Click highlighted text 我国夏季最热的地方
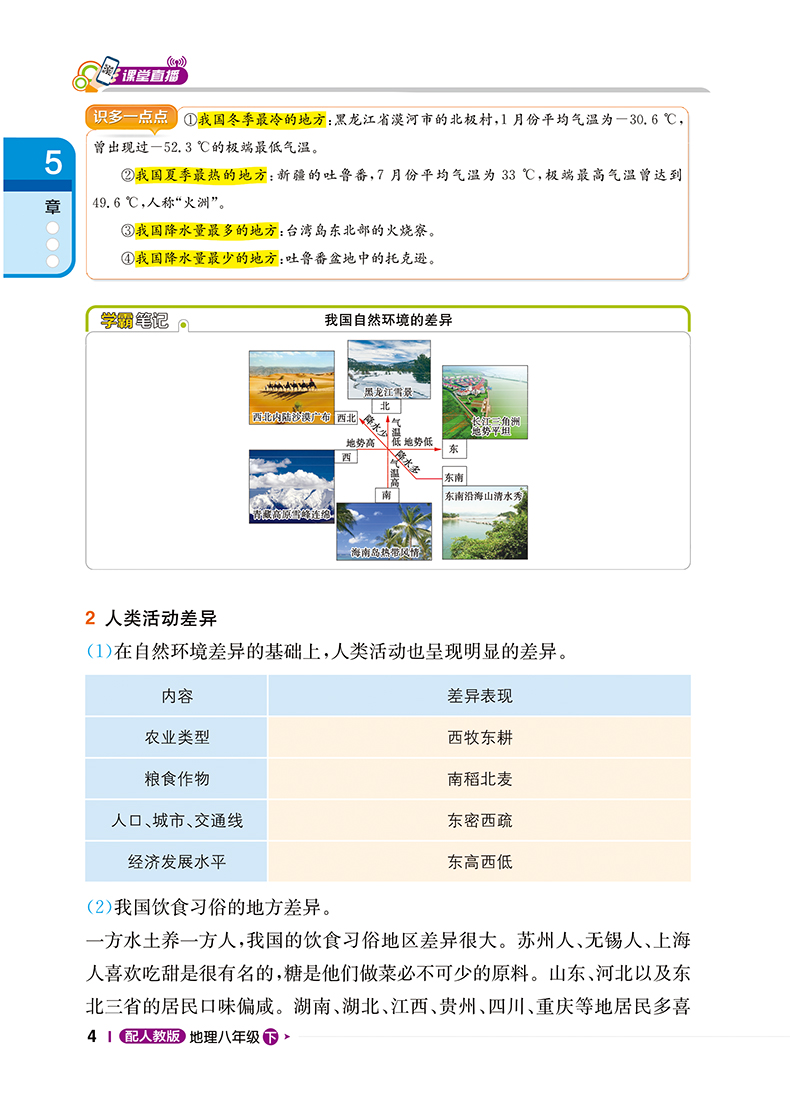 coord(202,175)
